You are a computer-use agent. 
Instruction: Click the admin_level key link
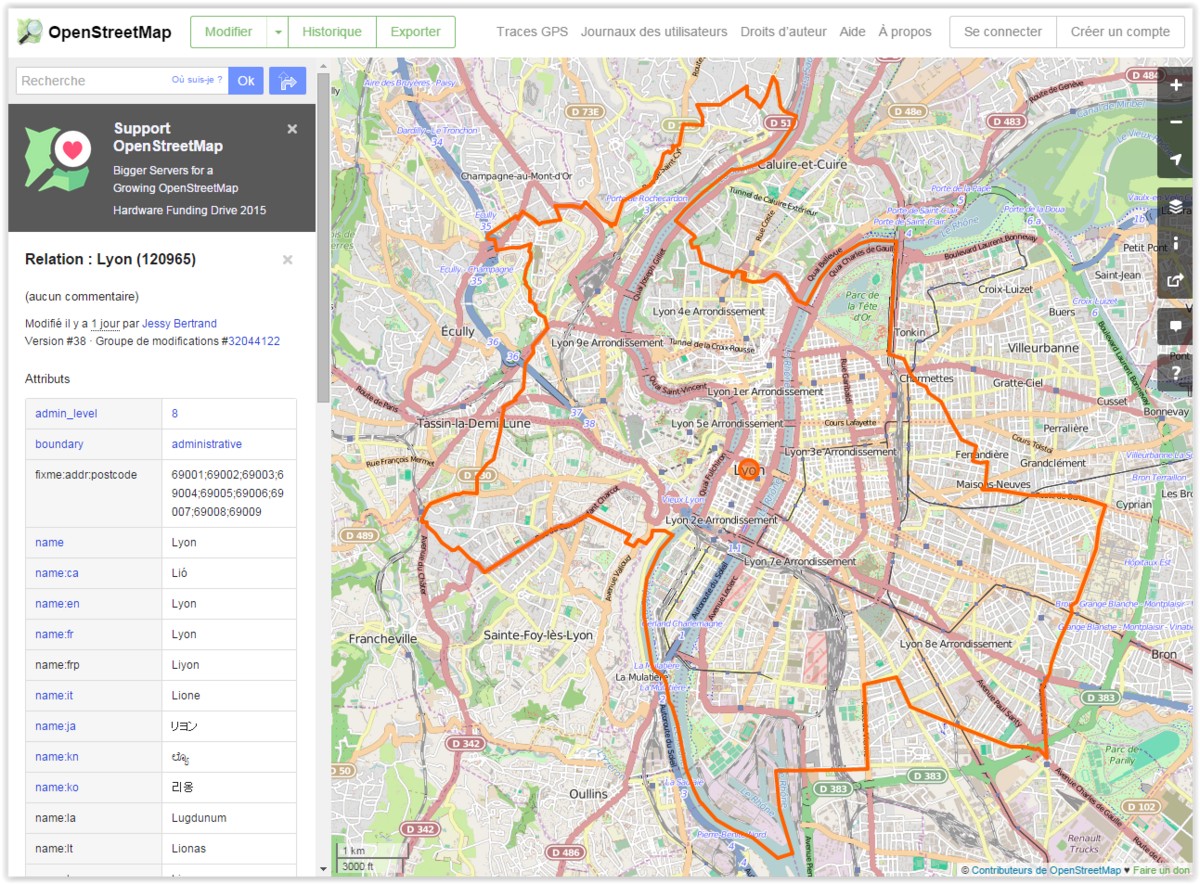[66, 413]
